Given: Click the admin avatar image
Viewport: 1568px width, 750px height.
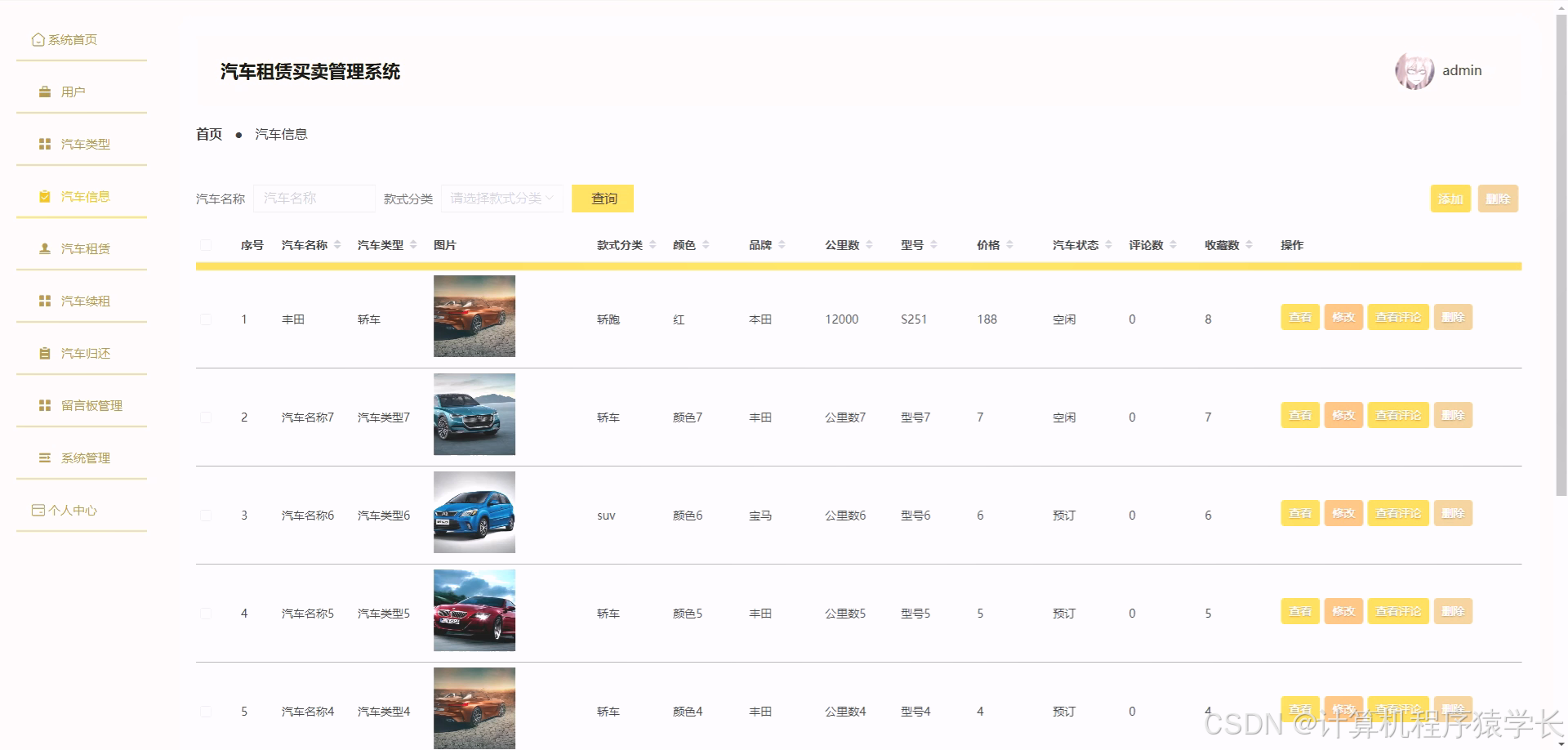Looking at the screenshot, I should pyautogui.click(x=1414, y=71).
